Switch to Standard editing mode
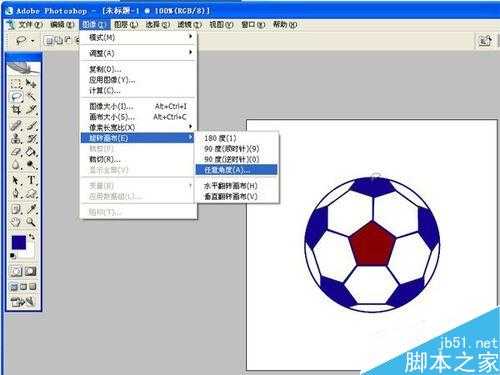Viewport: 500px width, 375px height. (16, 271)
